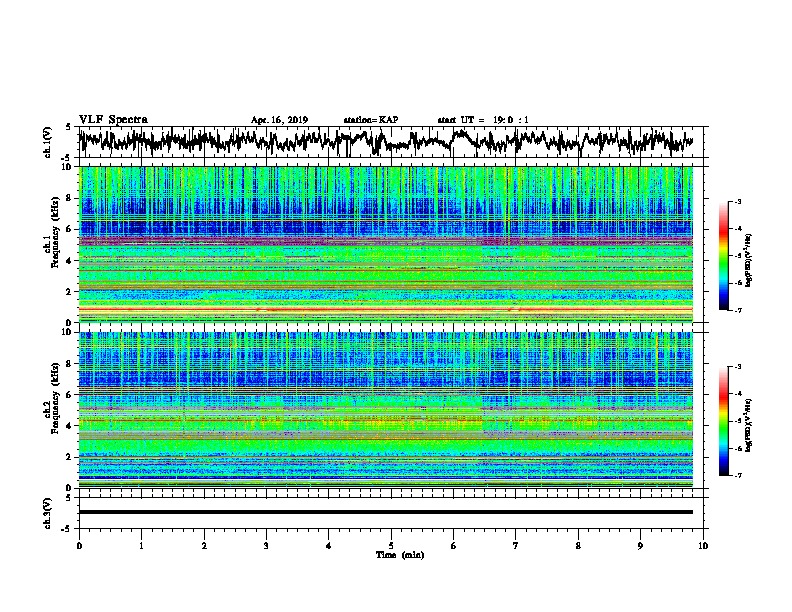Click time axis tick label "1"

141,546
